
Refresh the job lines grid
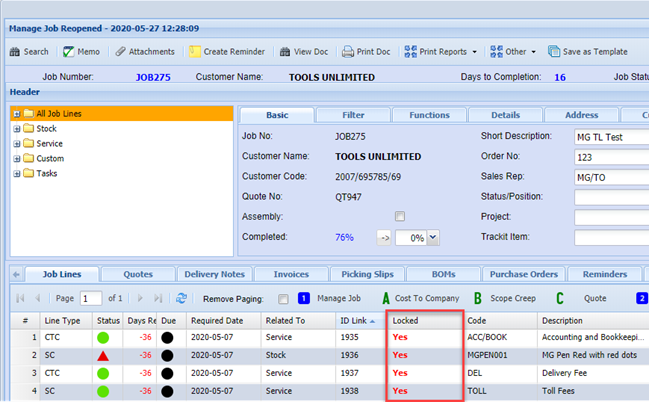[181, 298]
